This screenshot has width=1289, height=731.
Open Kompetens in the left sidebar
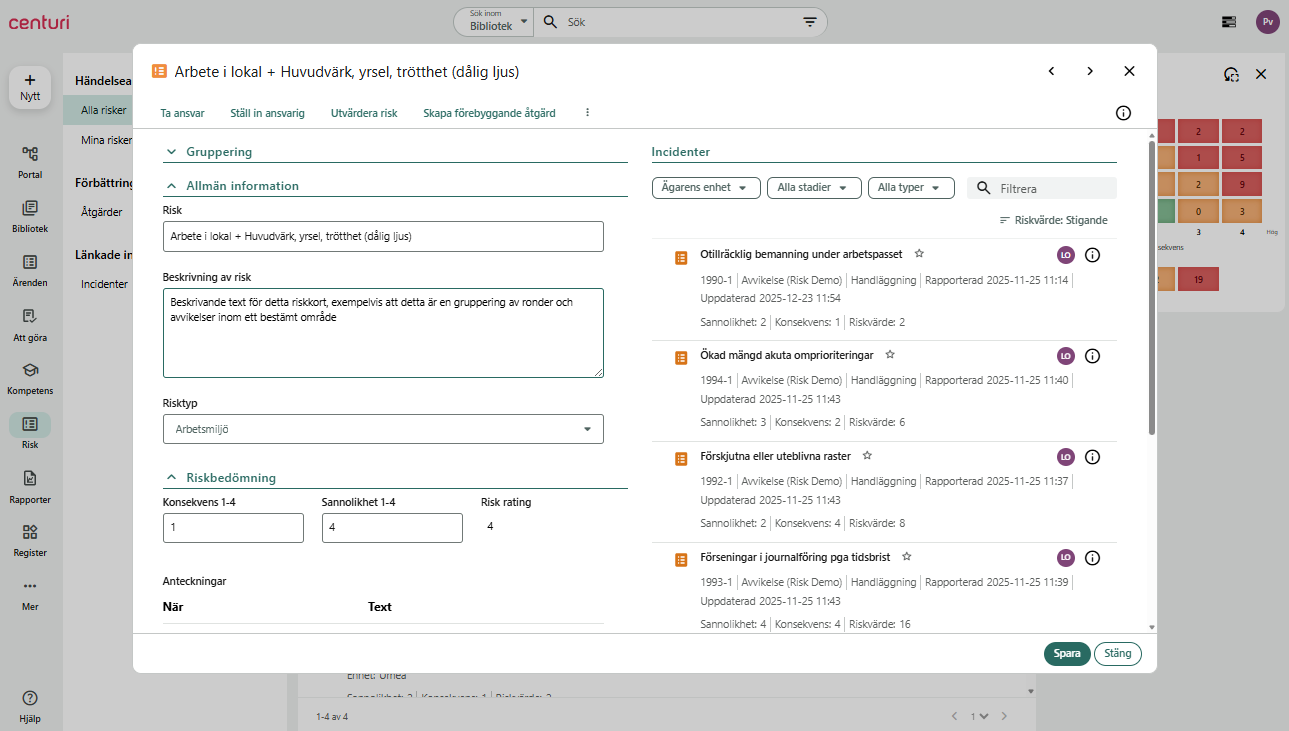pos(30,378)
